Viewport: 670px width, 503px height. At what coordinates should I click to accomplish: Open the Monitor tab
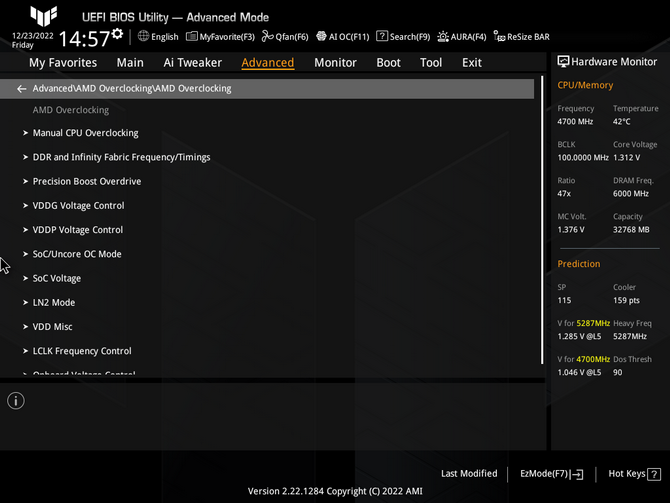tap(335, 63)
